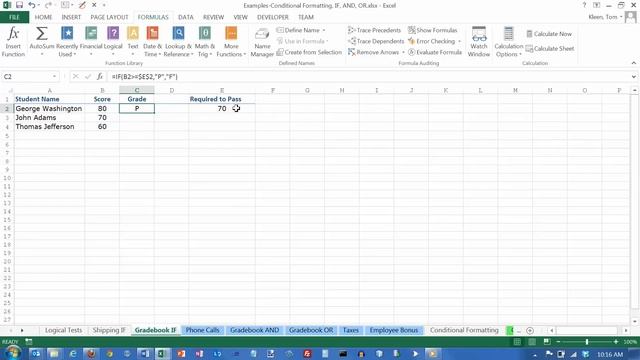This screenshot has width=640, height=360.
Task: Open the Name Manager
Action: click(262, 42)
